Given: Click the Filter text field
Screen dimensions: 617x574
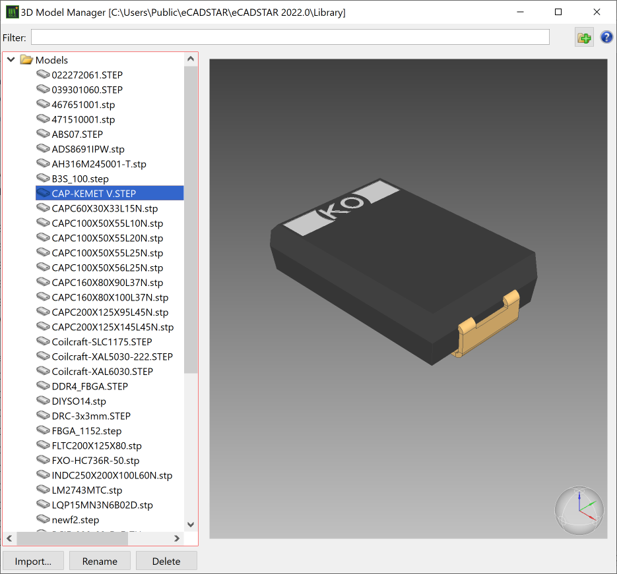Looking at the screenshot, I should 290,37.
